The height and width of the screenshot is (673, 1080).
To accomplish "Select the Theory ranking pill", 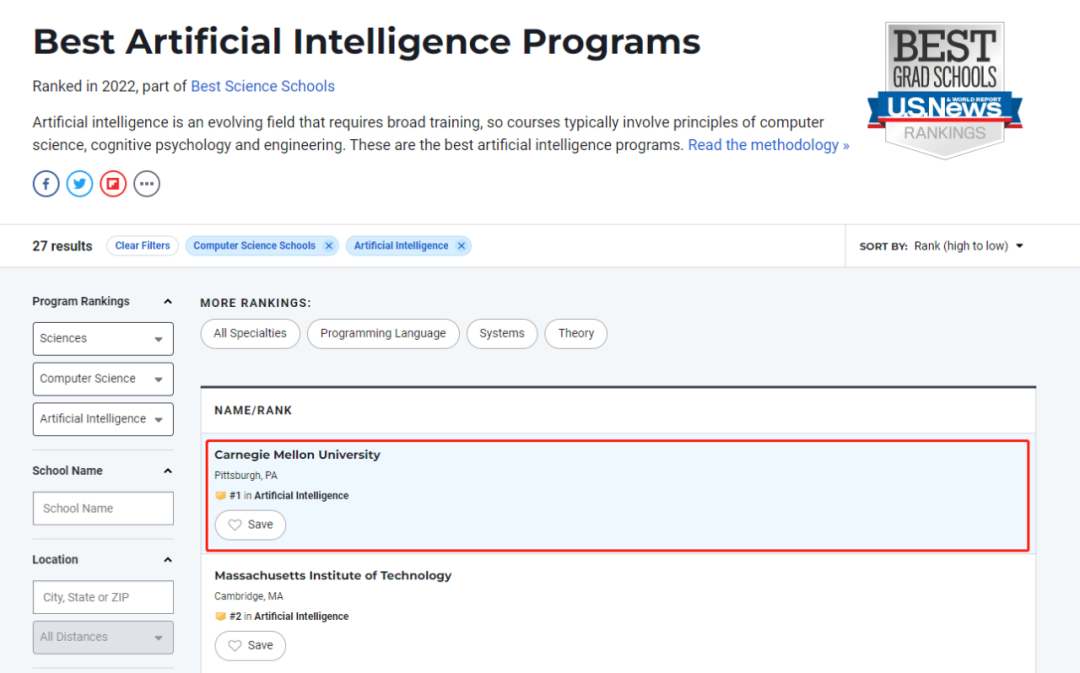I will click(x=576, y=333).
